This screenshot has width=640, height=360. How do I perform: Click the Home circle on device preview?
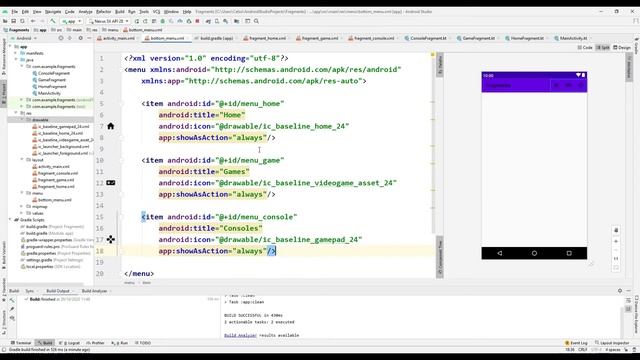pyautogui.click(x=534, y=253)
